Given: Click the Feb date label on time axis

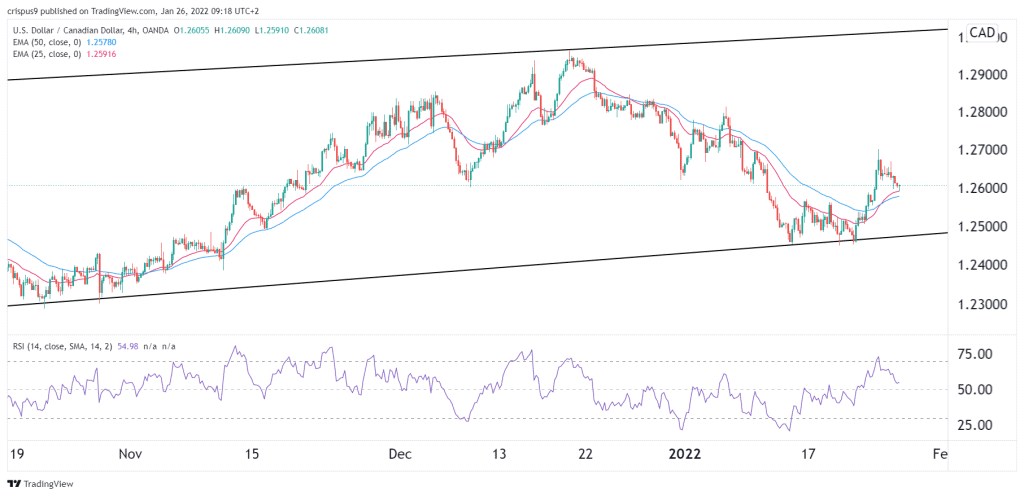Looking at the screenshot, I should tap(939, 454).
